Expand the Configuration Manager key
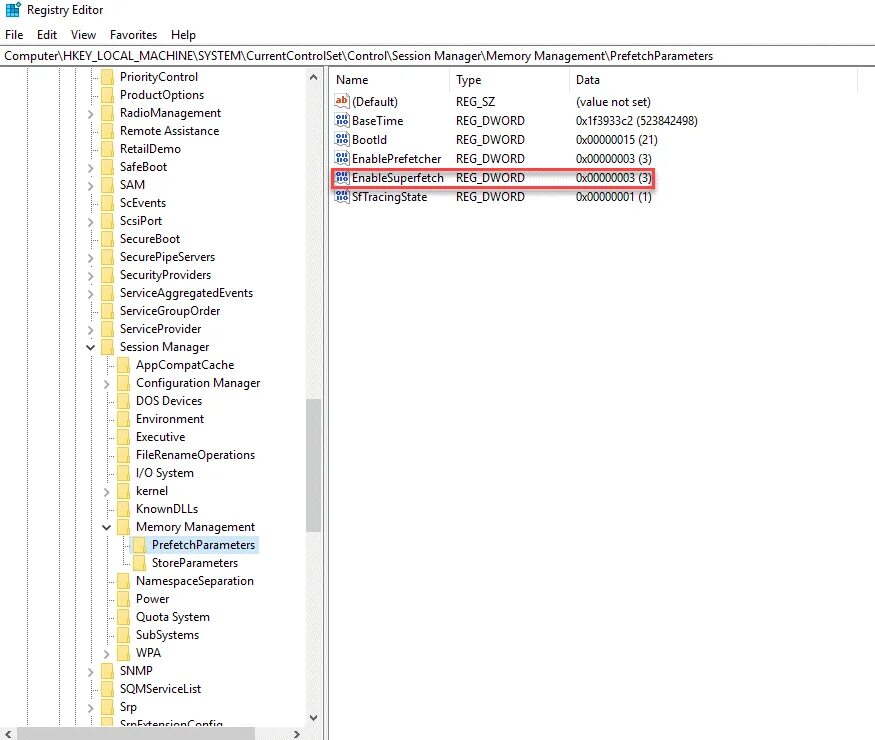Image resolution: width=875 pixels, height=740 pixels. pyautogui.click(x=107, y=383)
